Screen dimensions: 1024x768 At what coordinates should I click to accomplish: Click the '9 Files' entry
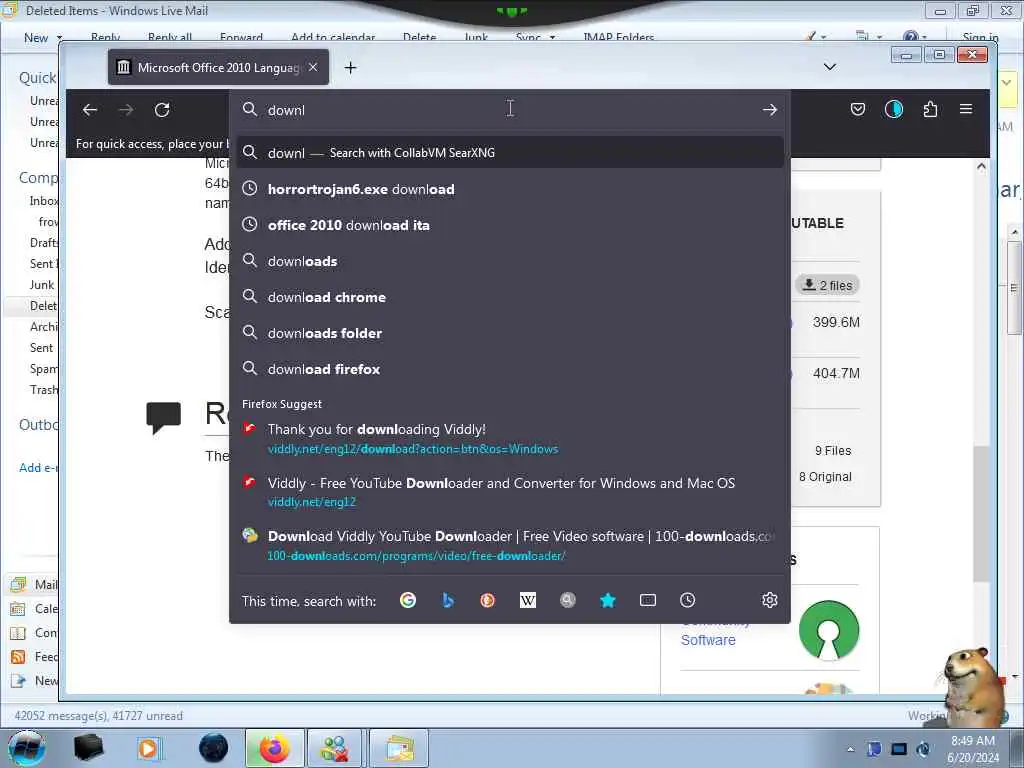[x=833, y=451]
